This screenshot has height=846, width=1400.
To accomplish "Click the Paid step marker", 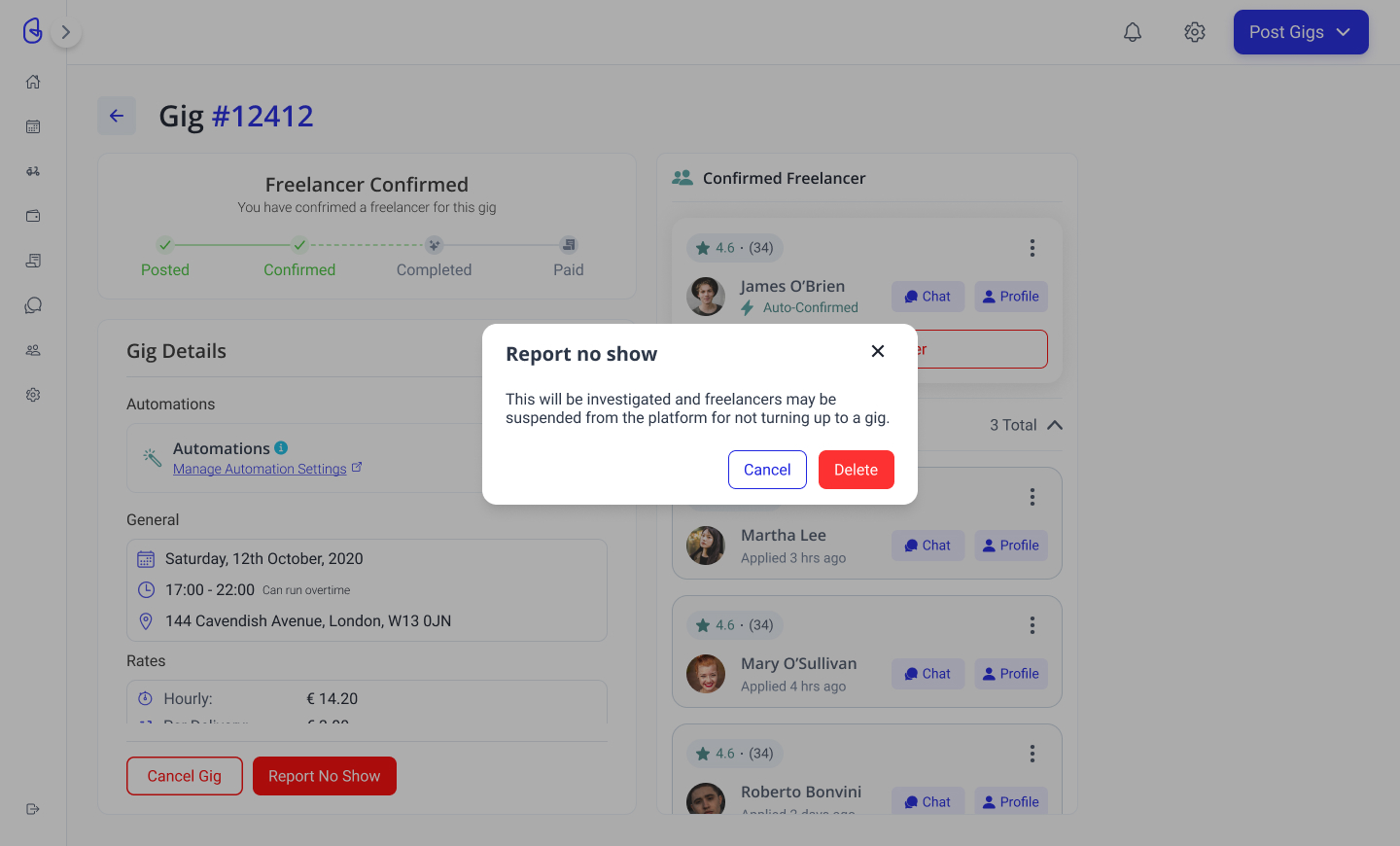I will point(569,245).
